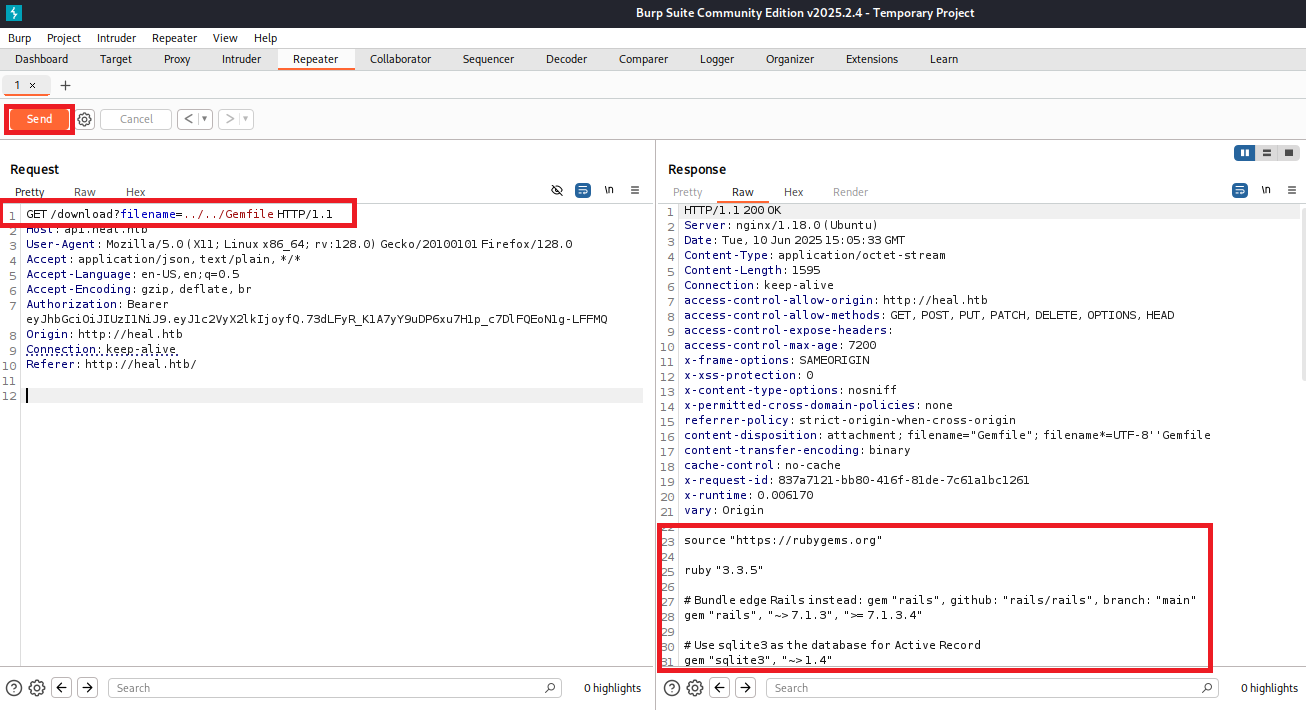Toggle non-printable characters \n in Request pane
The image size is (1306, 710).
609,190
